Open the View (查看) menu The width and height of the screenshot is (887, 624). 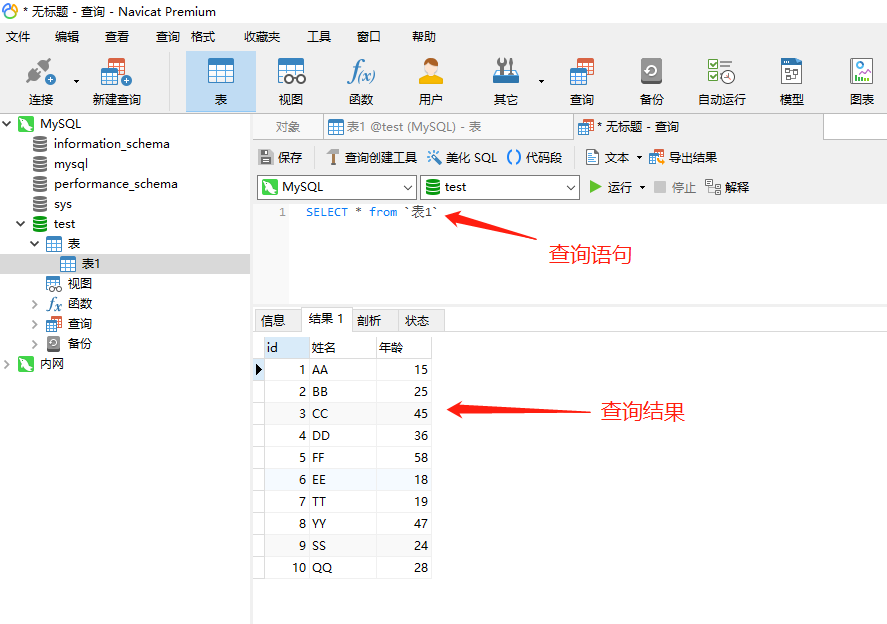pyautogui.click(x=117, y=37)
